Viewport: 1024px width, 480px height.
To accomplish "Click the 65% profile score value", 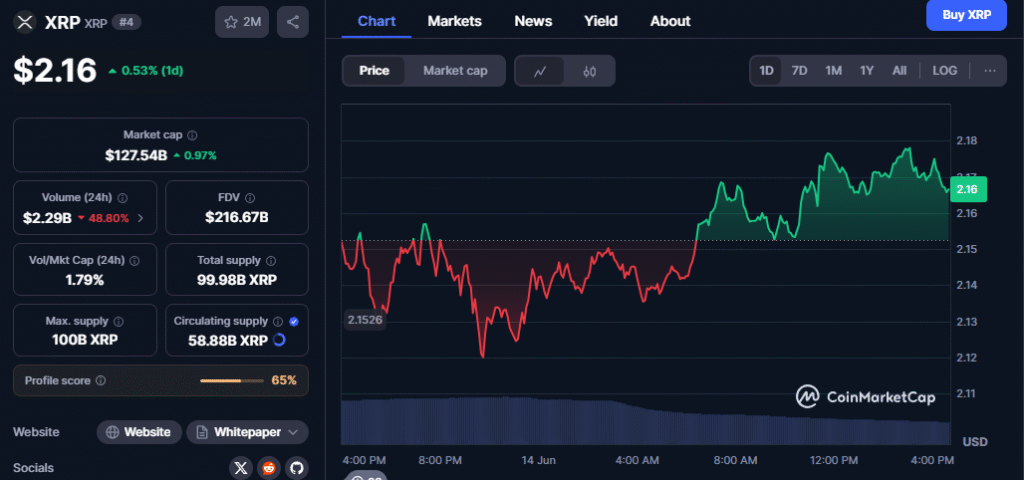I will 284,380.
